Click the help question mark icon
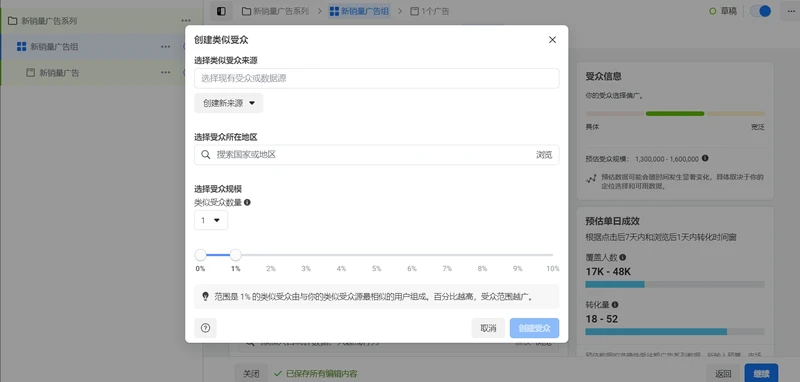 (206, 328)
